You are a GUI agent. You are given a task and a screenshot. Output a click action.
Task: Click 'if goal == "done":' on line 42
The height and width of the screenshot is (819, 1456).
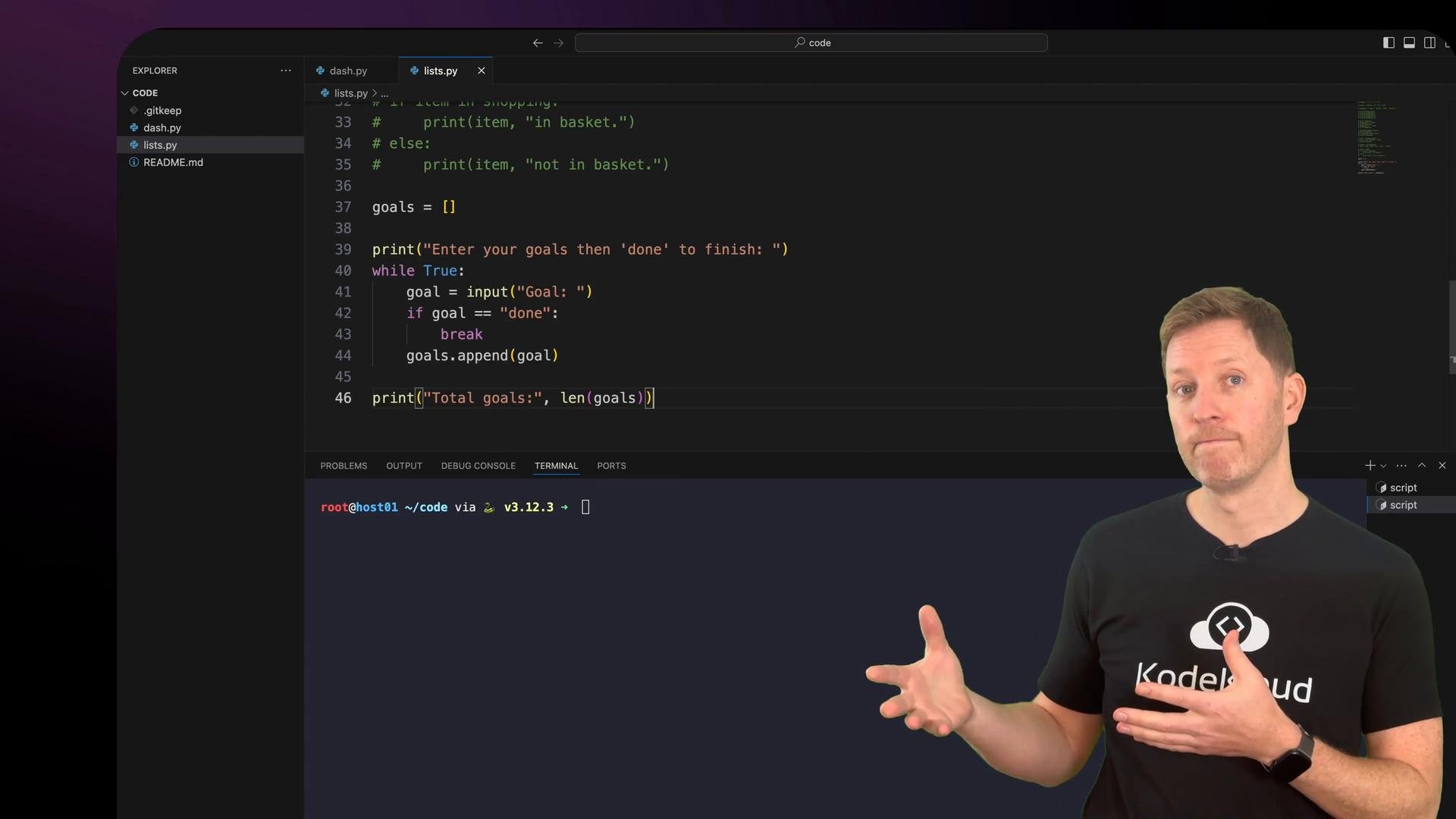pos(482,313)
